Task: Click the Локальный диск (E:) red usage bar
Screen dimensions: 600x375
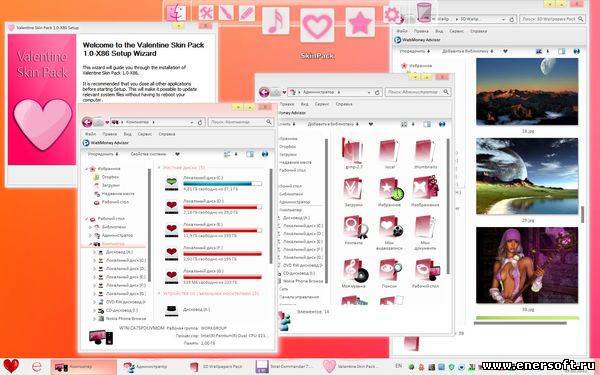Action: tap(222, 230)
